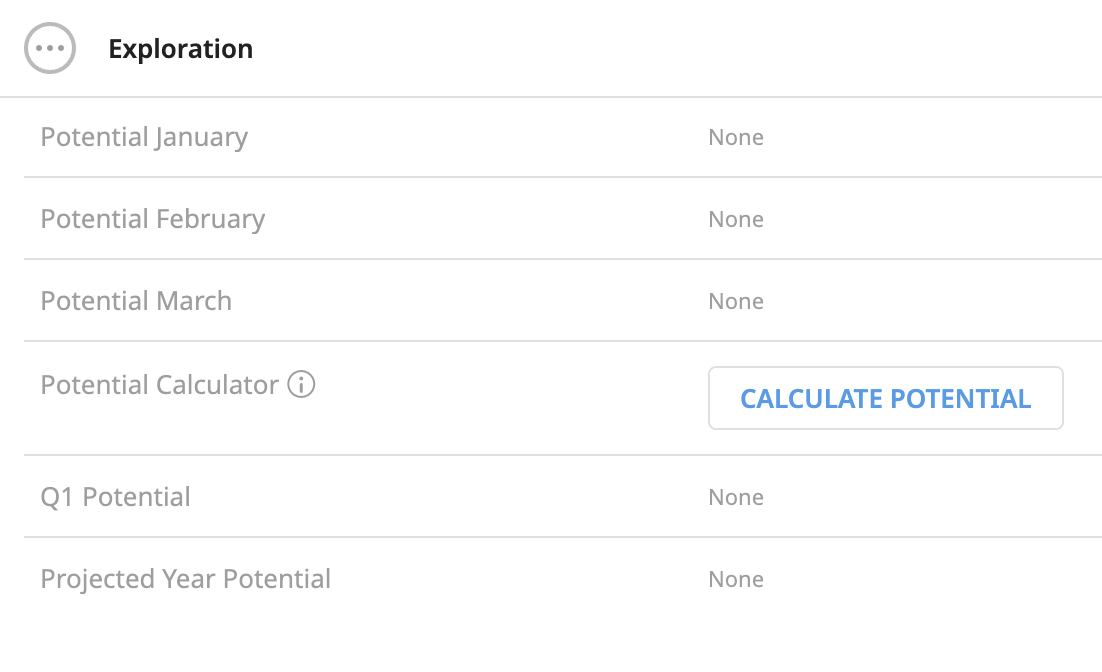Click the Q1 Potential field label
The width and height of the screenshot is (1102, 672).
(x=115, y=497)
